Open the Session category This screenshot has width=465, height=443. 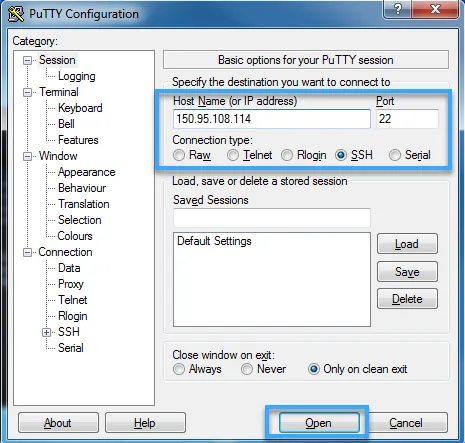(57, 60)
